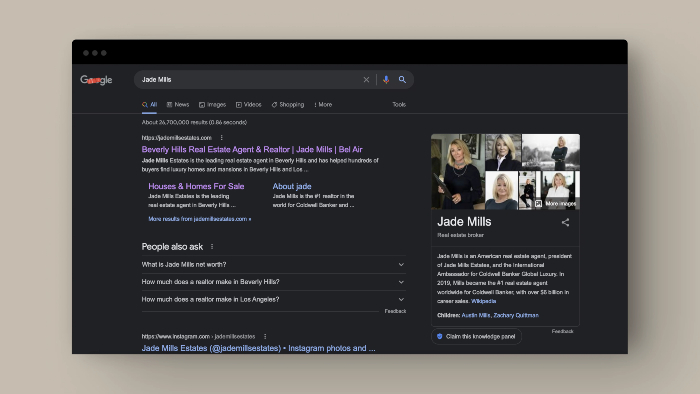This screenshot has width=700, height=394.
Task: Clear the search box with the X icon
Action: [x=366, y=79]
